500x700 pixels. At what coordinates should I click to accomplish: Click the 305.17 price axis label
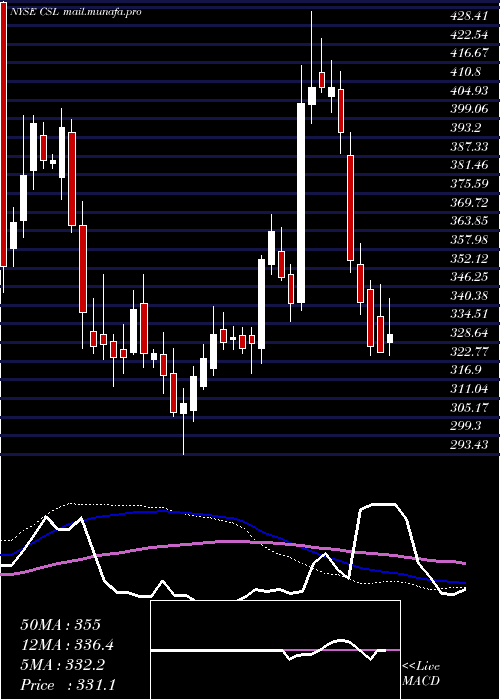click(x=468, y=408)
